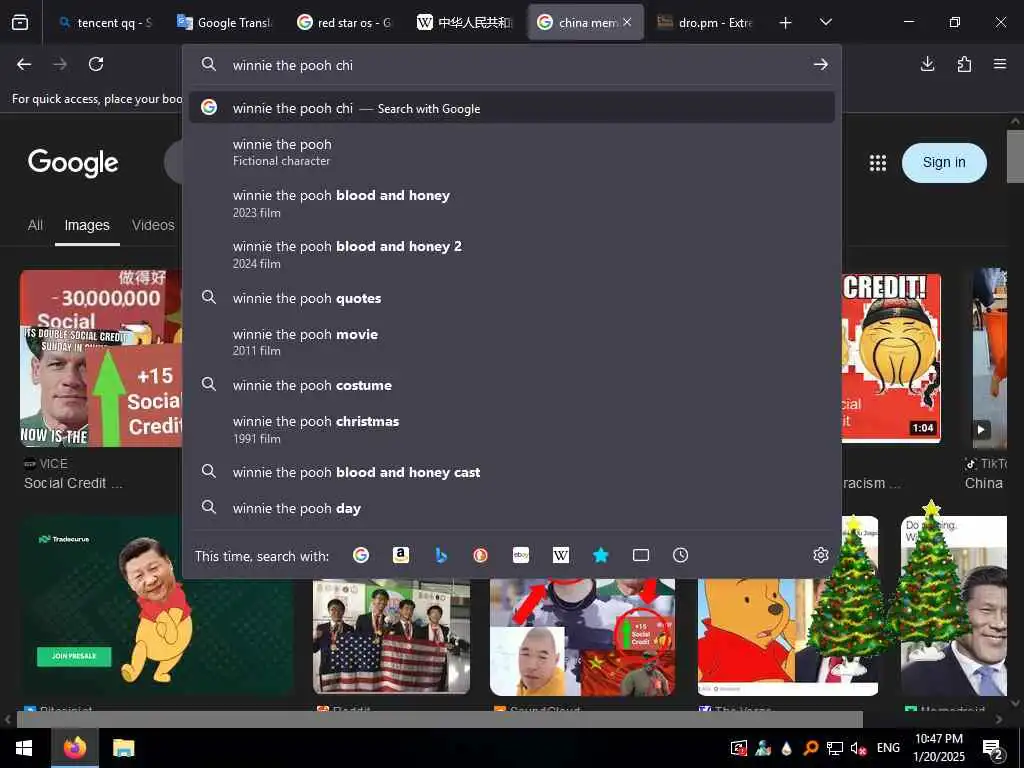Expand the list all tabs chevron
The height and width of the screenshot is (768, 1024).
tap(825, 23)
